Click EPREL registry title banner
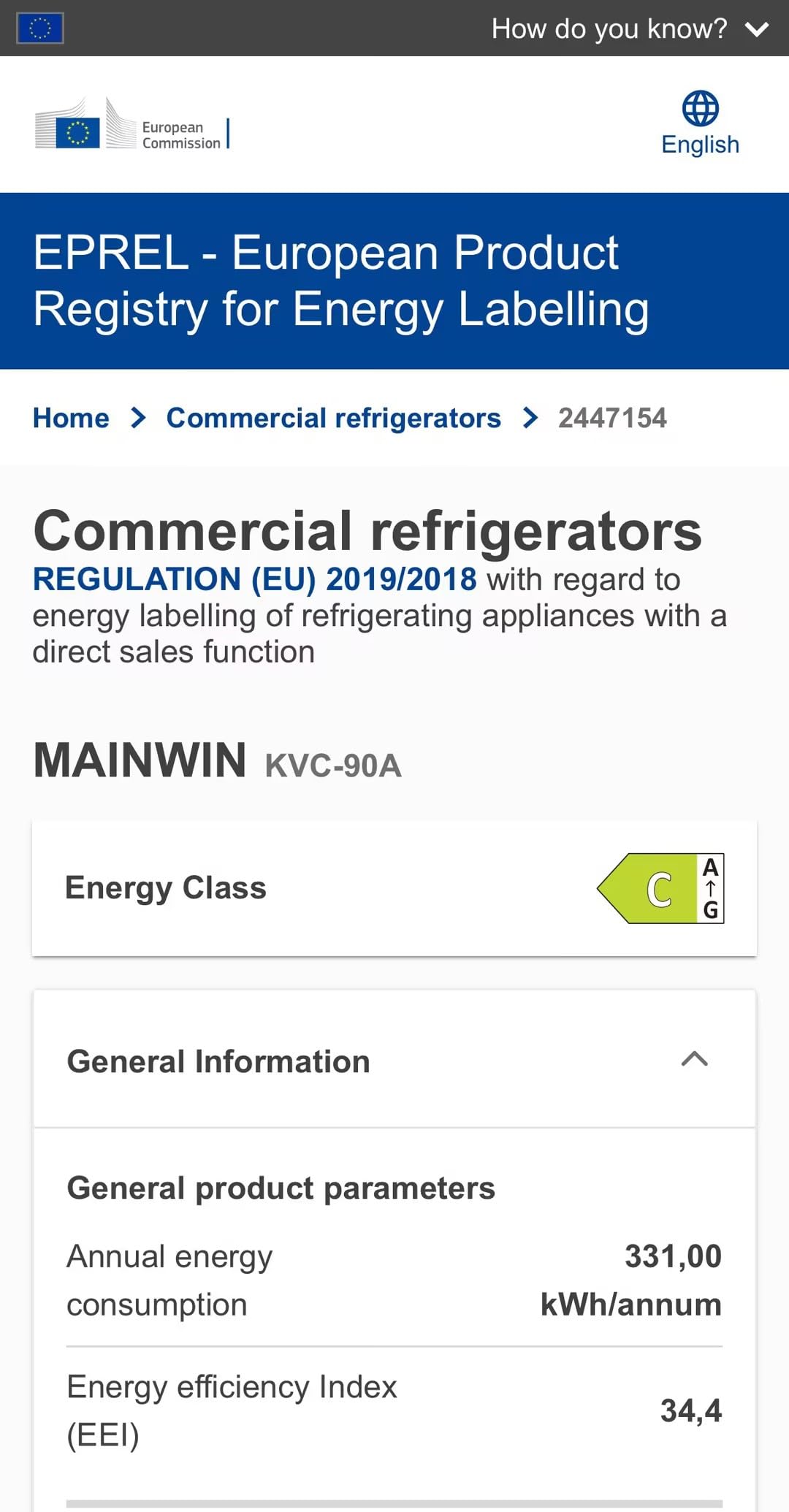Image resolution: width=789 pixels, height=1512 pixels. click(394, 281)
